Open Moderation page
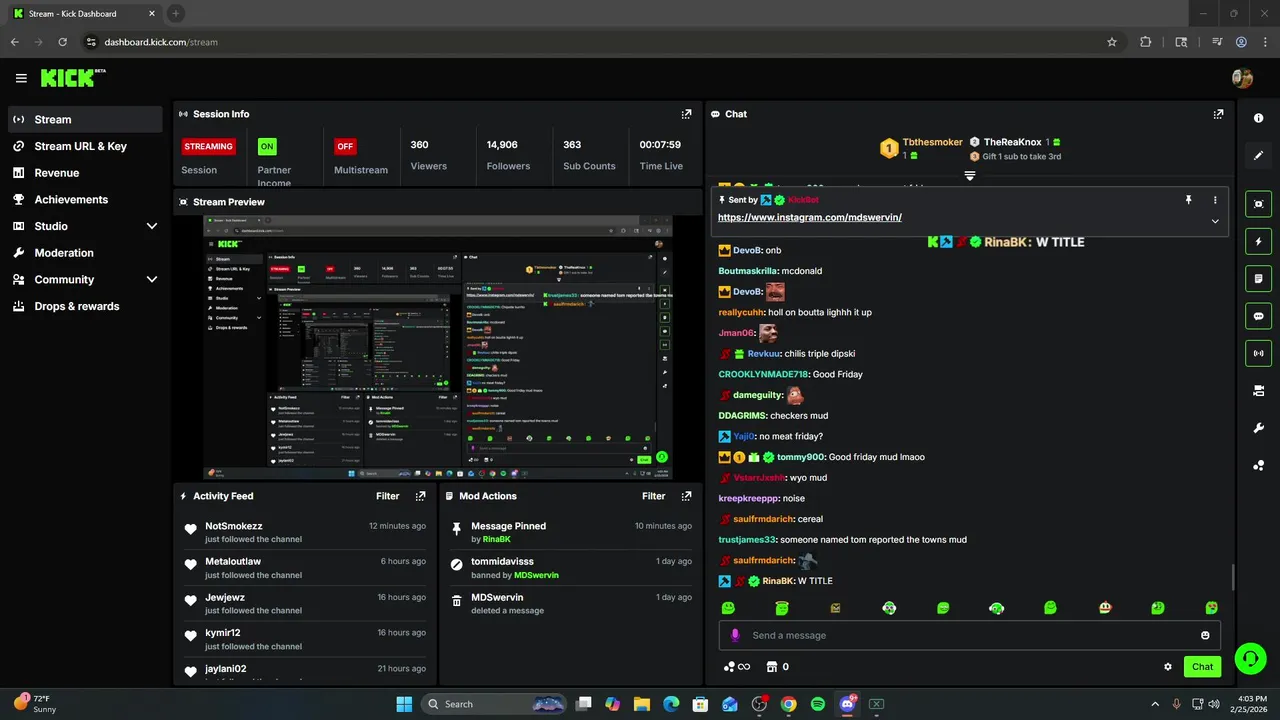This screenshot has width=1280, height=720. click(x=85, y=253)
